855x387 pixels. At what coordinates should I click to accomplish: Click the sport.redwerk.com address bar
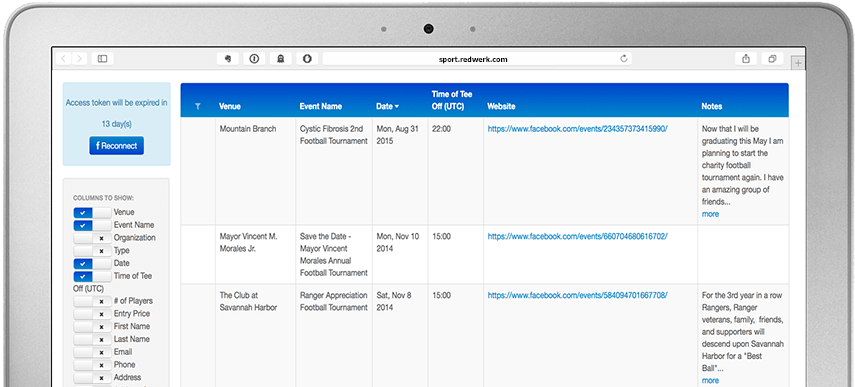click(477, 59)
